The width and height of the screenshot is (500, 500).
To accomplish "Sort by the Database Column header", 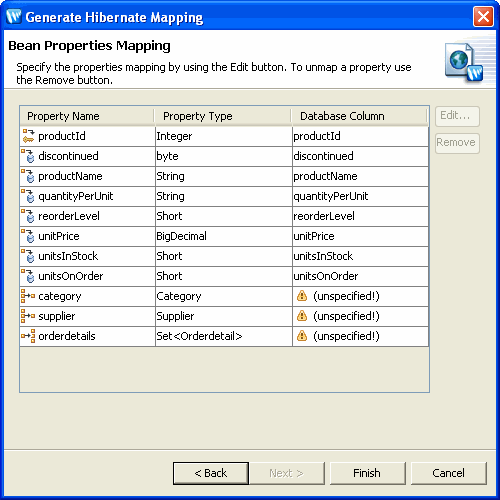I will pyautogui.click(x=359, y=116).
